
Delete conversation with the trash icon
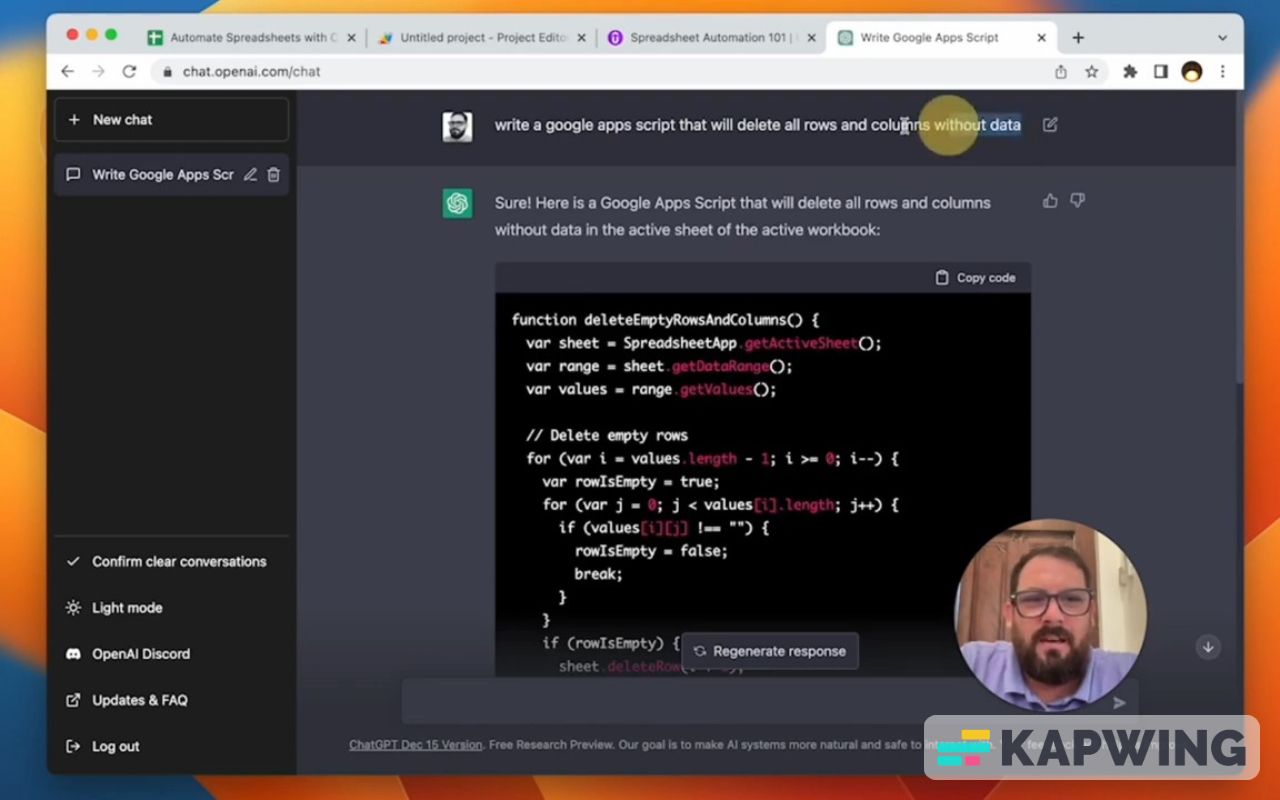(x=274, y=174)
